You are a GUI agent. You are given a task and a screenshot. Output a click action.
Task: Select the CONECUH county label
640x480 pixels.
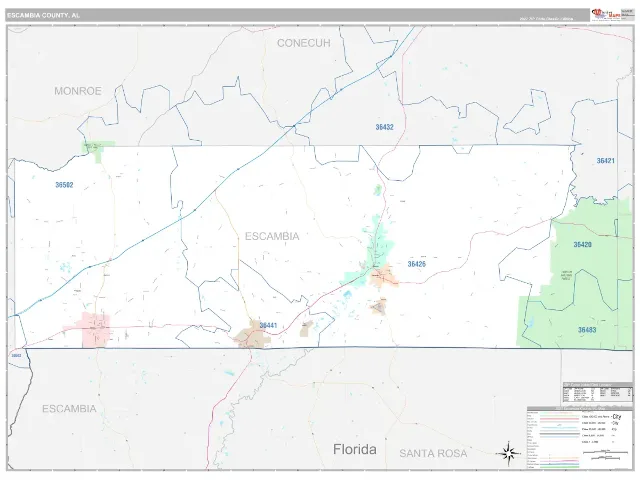pyautogui.click(x=304, y=43)
